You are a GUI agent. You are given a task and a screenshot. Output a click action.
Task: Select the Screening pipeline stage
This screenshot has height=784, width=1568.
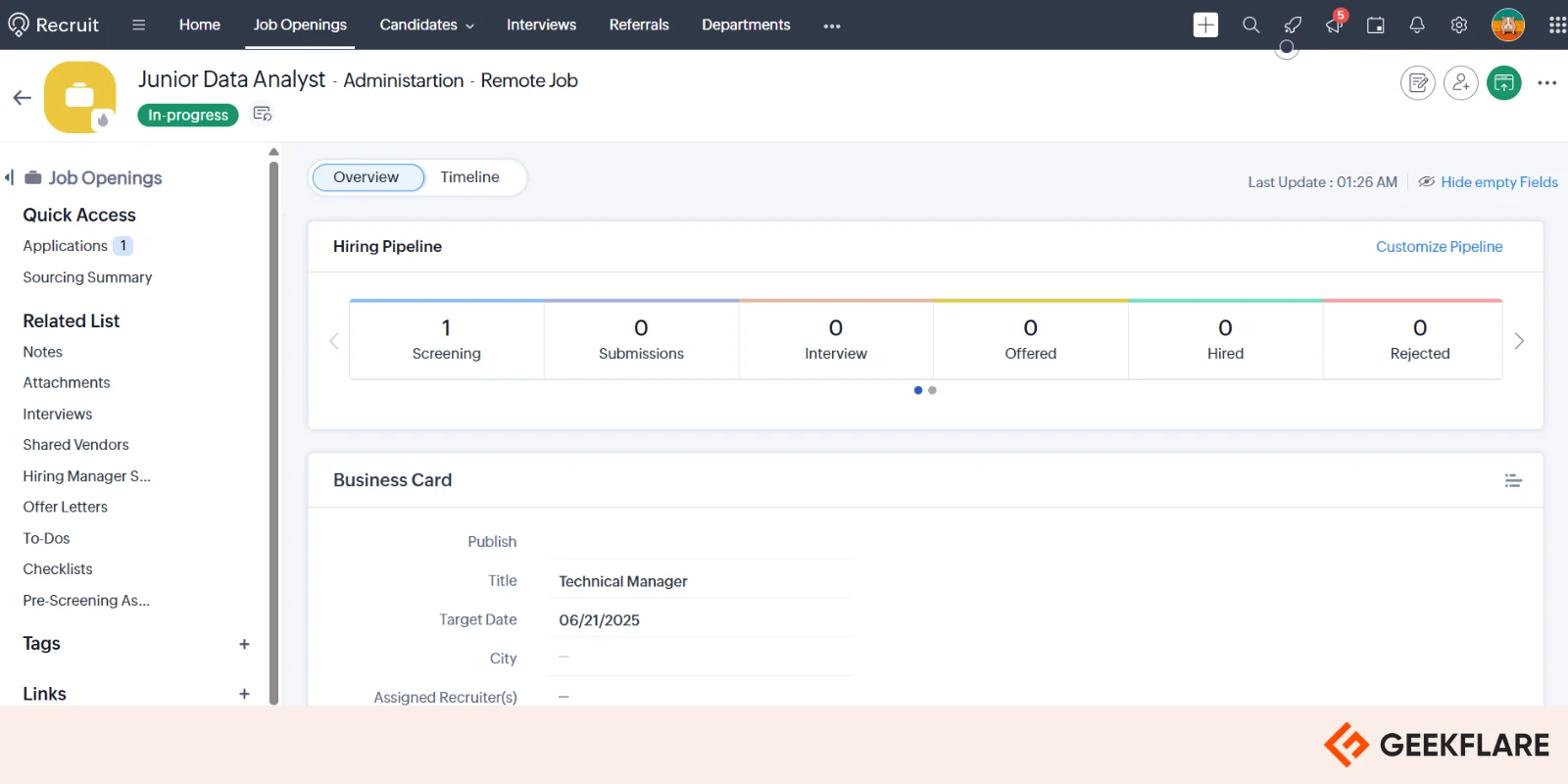tap(446, 339)
